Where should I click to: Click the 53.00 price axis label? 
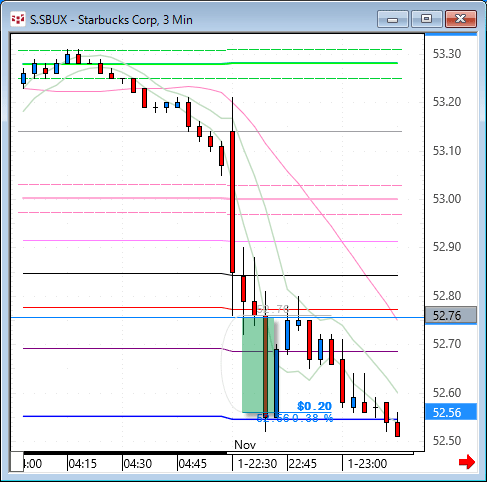447,199
